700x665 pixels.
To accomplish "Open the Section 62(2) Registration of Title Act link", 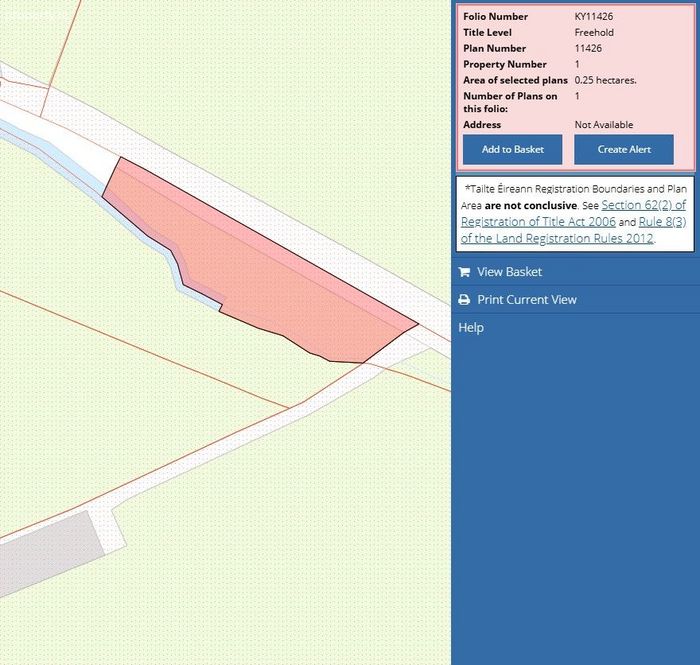I will click(x=573, y=213).
